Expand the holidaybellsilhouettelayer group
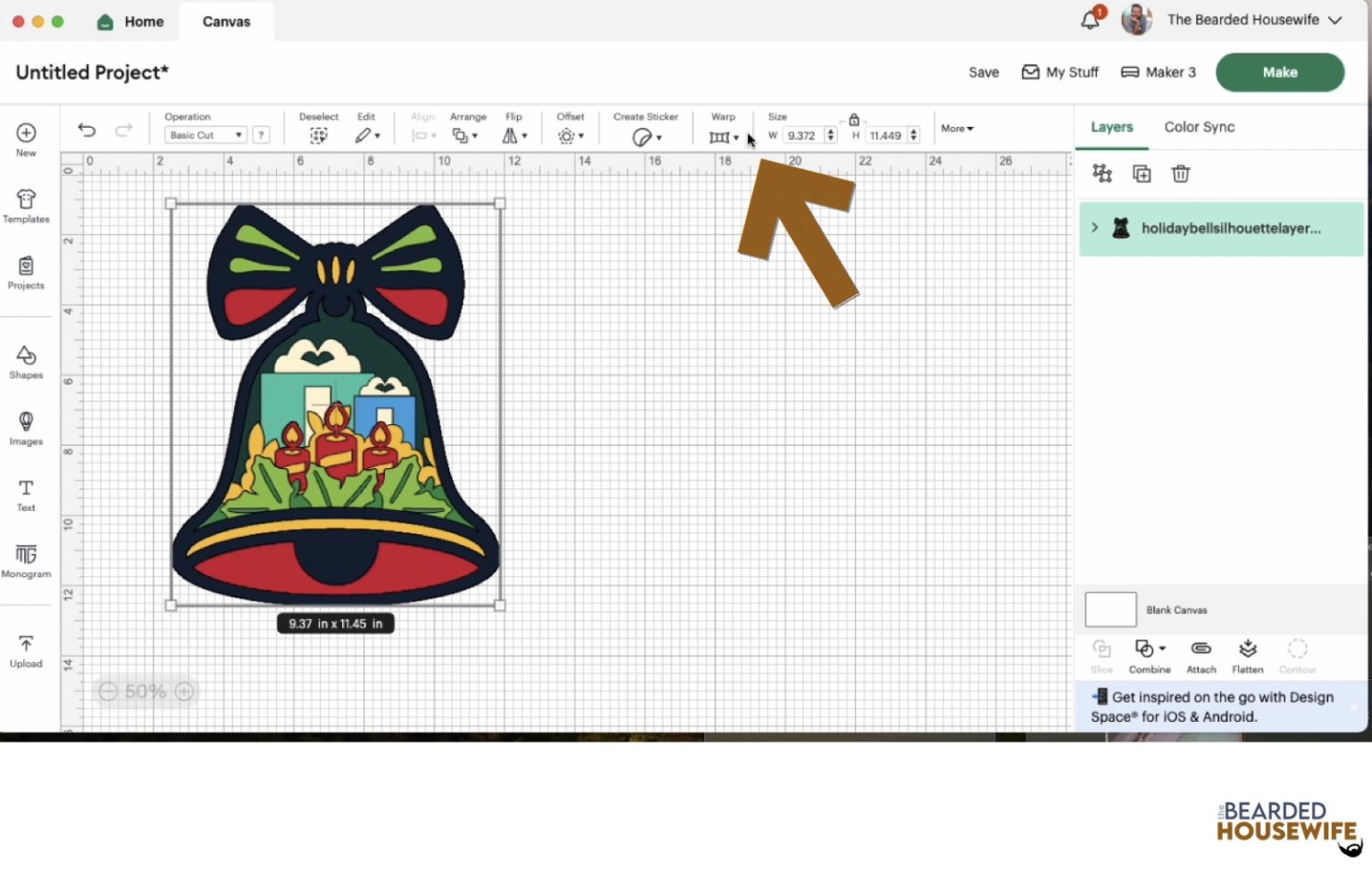The height and width of the screenshot is (872, 1372). [1095, 228]
